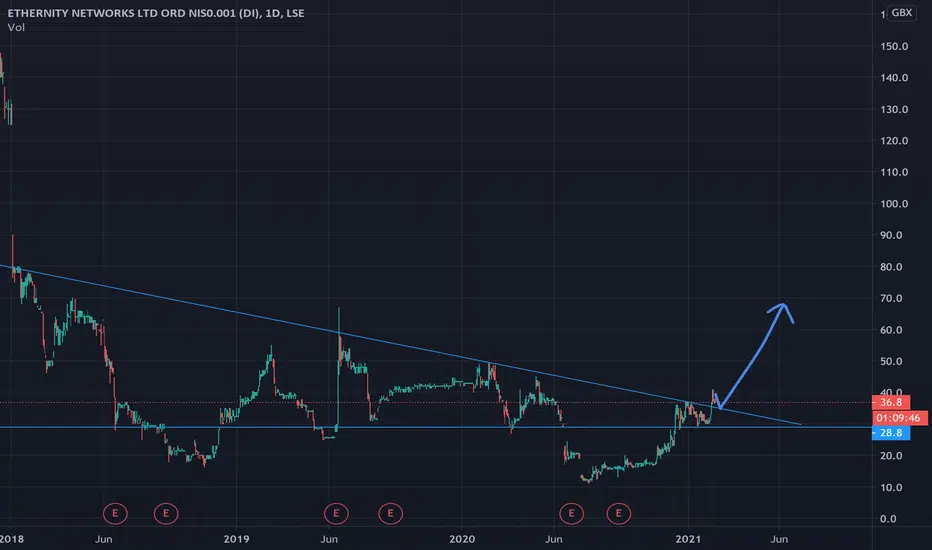Click the earnings E marker under Jun 2018
The height and width of the screenshot is (550, 932).
coord(115,513)
